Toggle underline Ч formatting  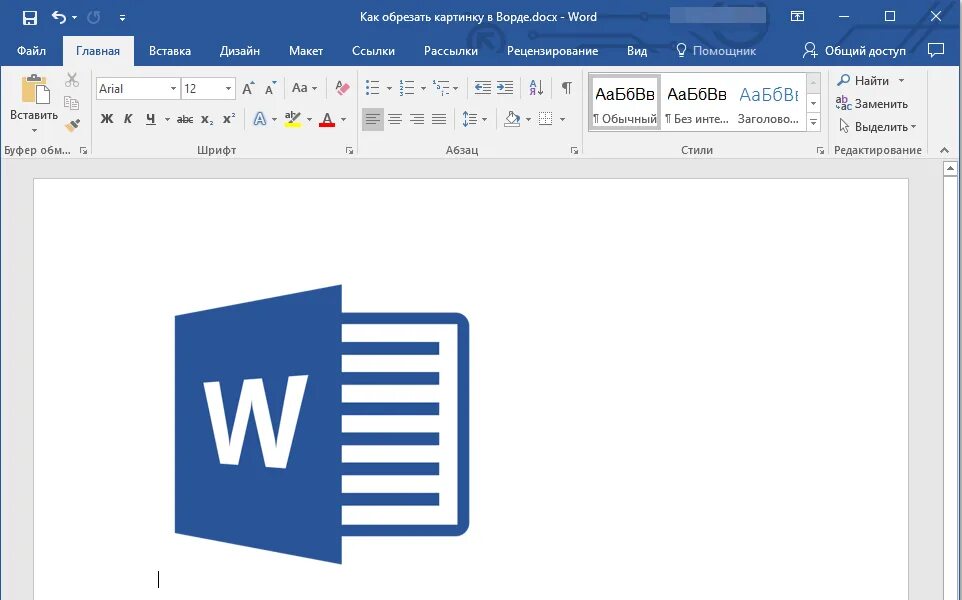(x=150, y=119)
